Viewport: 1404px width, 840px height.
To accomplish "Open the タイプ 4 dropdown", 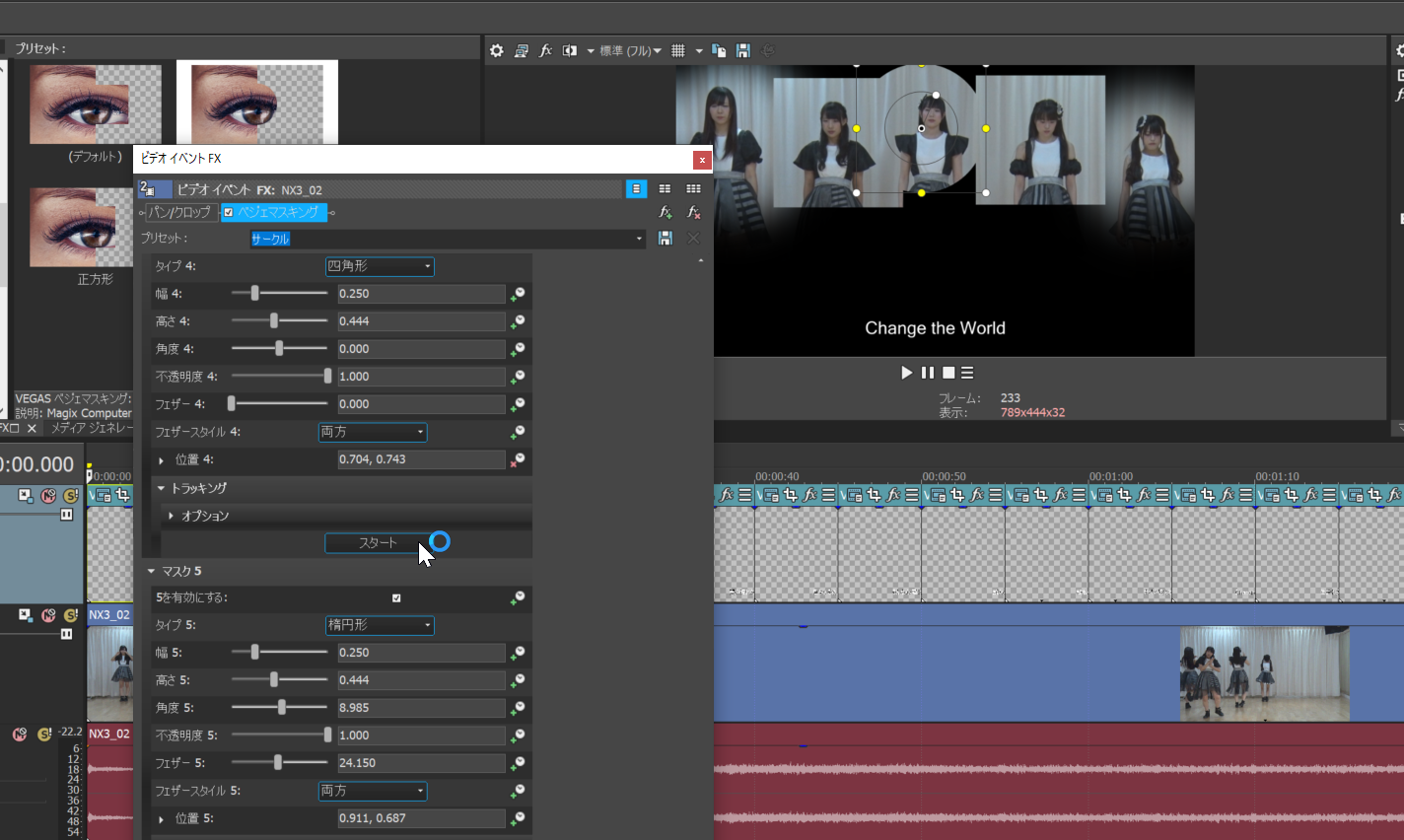I will pos(380,266).
